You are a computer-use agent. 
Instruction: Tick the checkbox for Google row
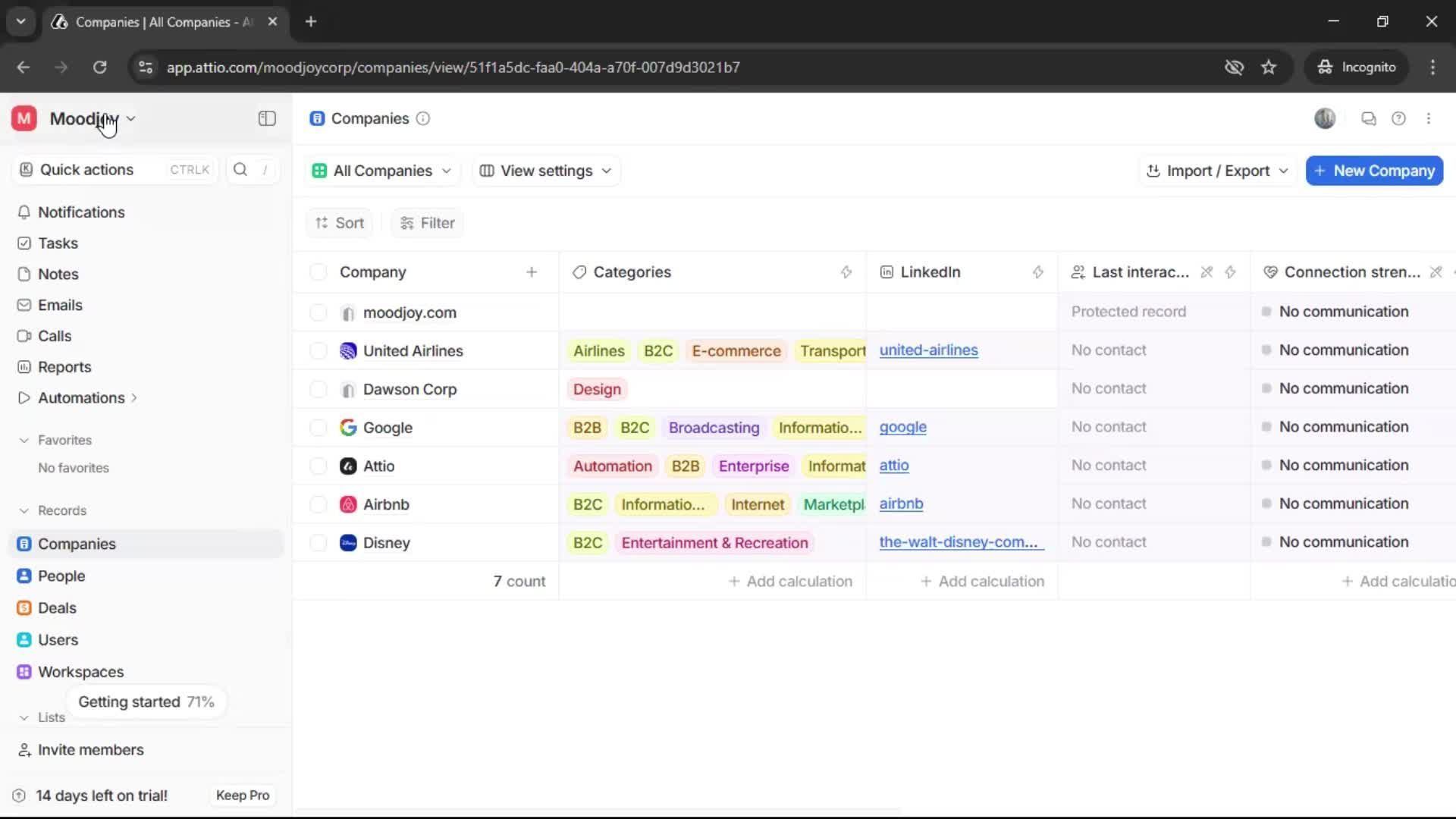[x=318, y=428]
